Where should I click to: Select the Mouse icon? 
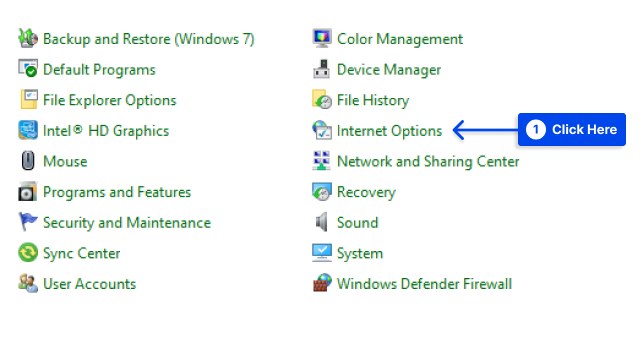click(x=28, y=161)
